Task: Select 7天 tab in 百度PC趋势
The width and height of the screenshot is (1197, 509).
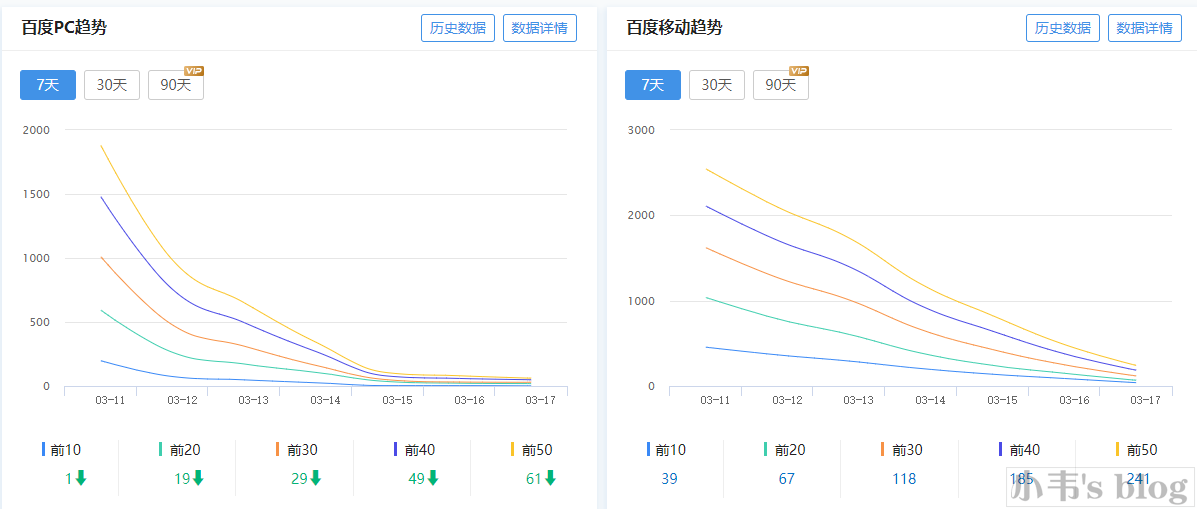Action: [x=48, y=85]
